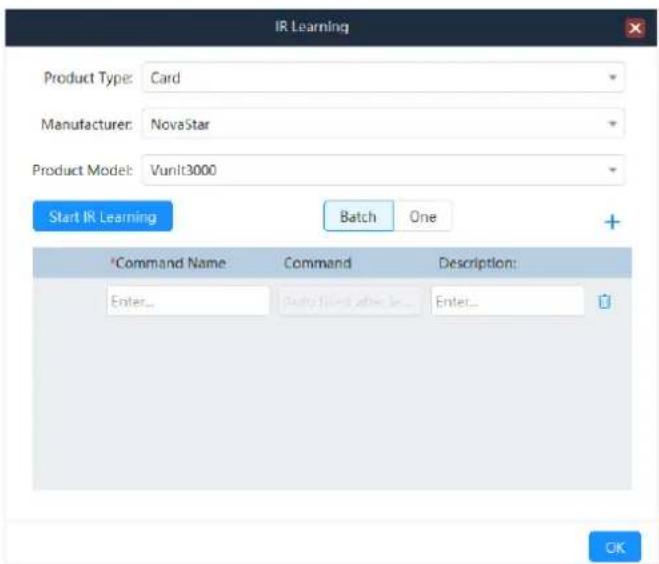Viewport: 659px width, 564px height.
Task: Select Batch learning mode
Action: click(358, 216)
